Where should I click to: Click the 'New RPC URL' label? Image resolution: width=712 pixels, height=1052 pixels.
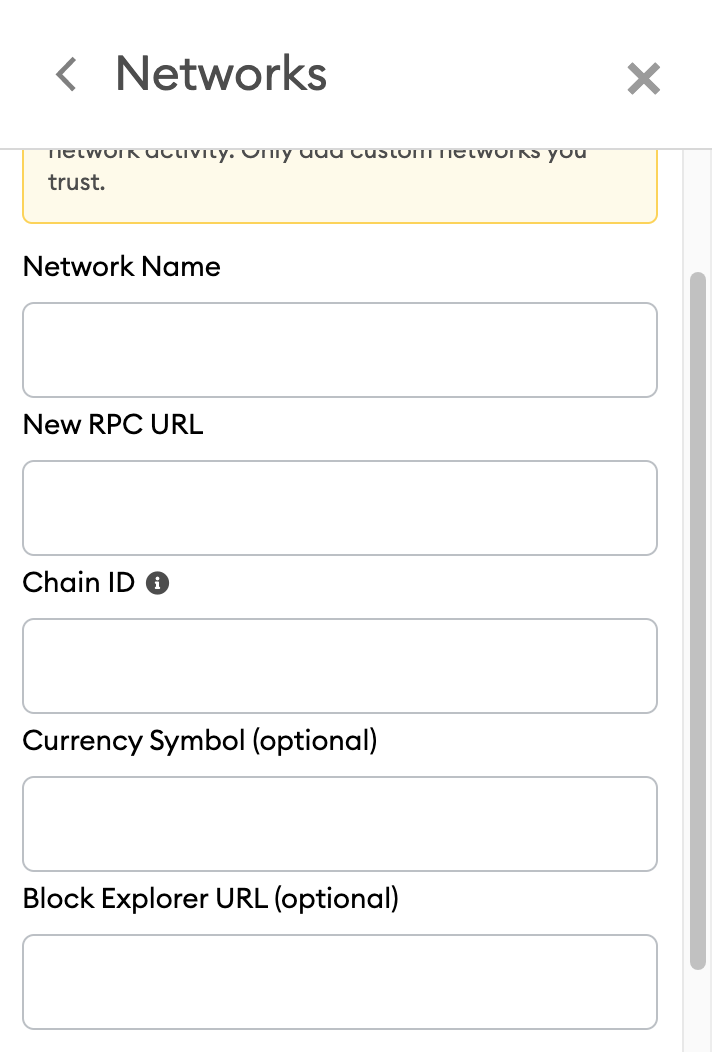click(x=112, y=425)
